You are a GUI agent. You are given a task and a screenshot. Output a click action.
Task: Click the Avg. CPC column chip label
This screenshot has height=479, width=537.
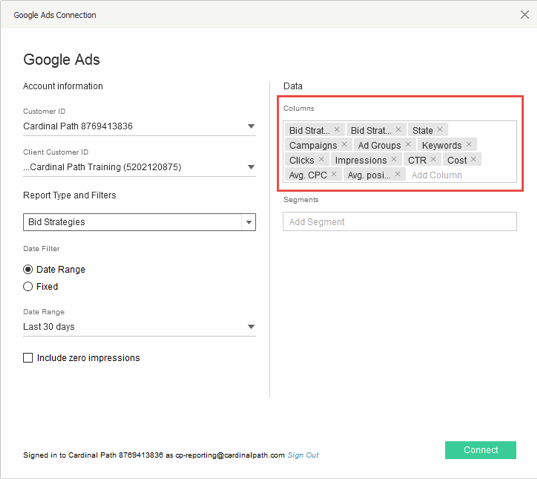click(x=308, y=175)
